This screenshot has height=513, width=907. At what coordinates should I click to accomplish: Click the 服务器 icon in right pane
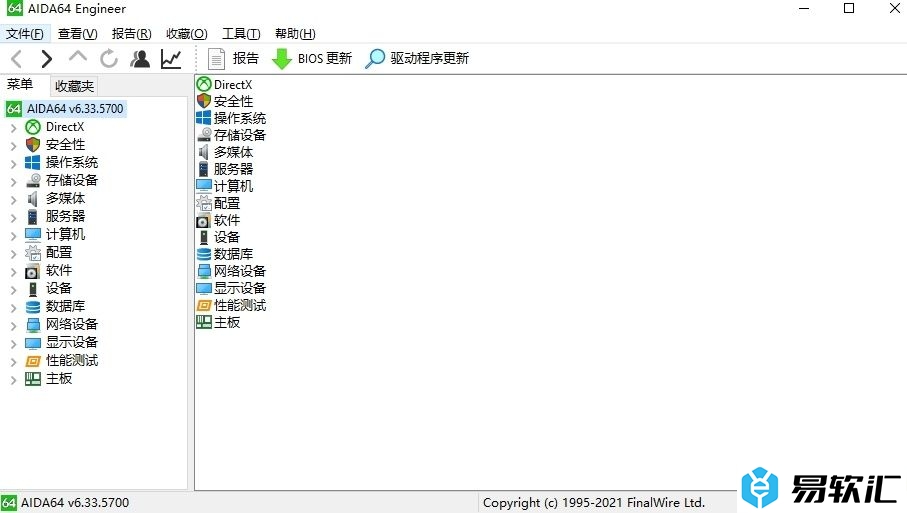(204, 169)
